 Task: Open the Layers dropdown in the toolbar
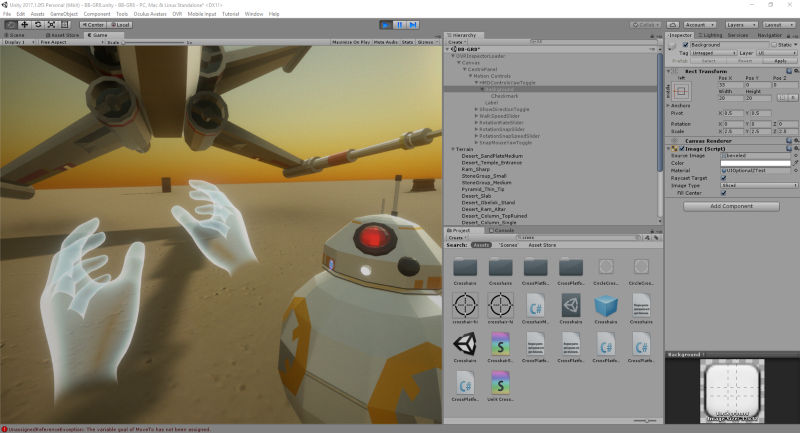(741, 24)
